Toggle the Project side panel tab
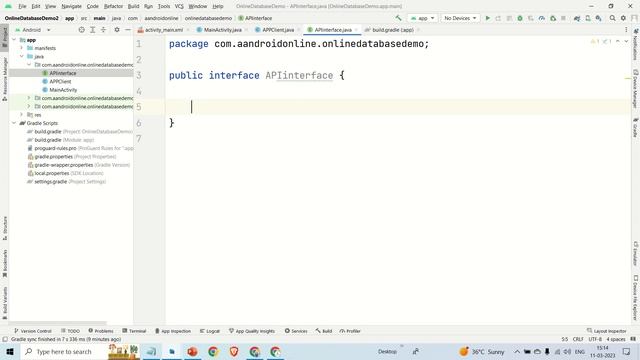The image size is (640, 360). (x=4, y=38)
